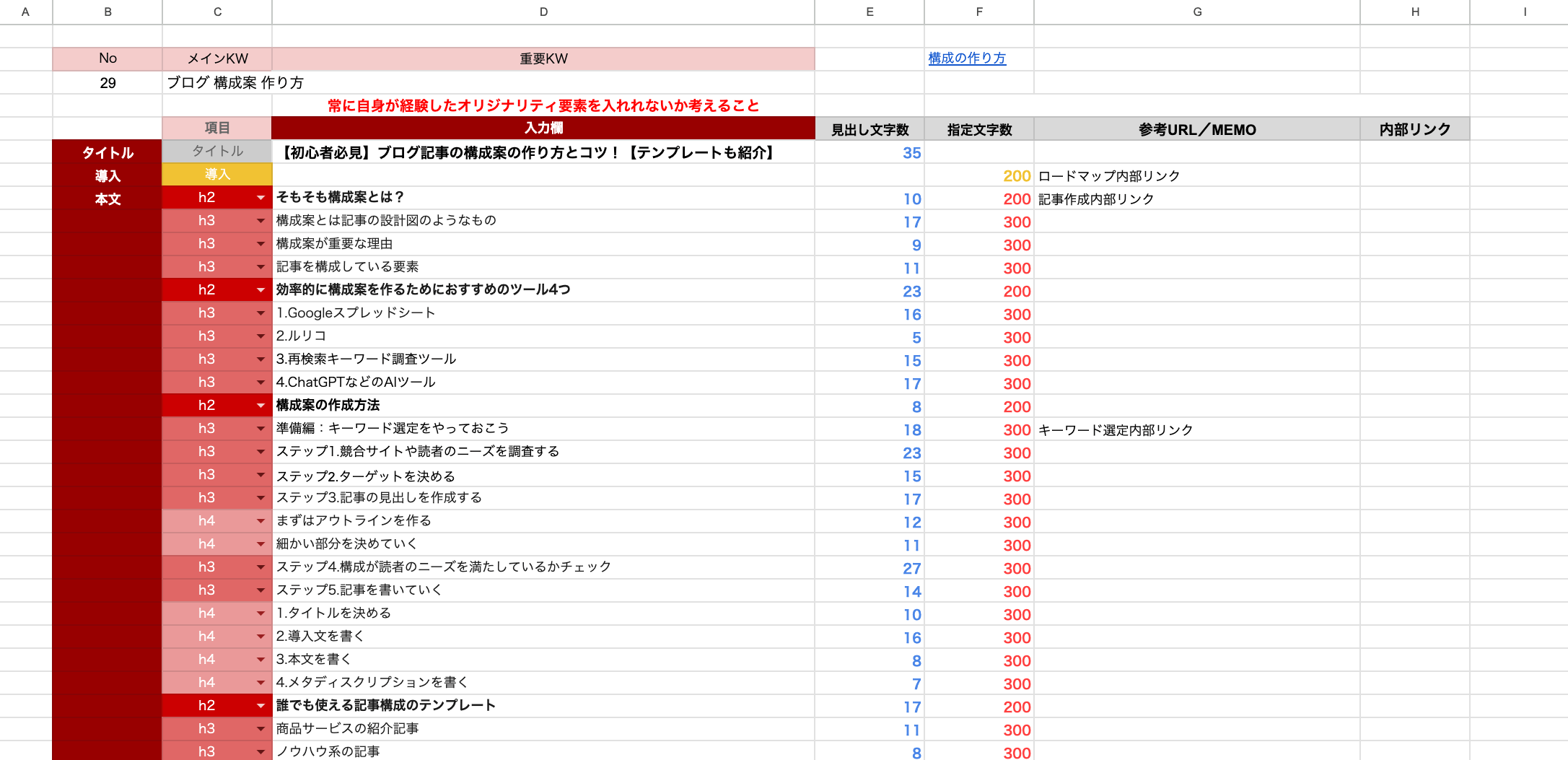Open the h4 dropdown for 細かい部分を決めていく
The height and width of the screenshot is (760, 1568).
pyautogui.click(x=260, y=544)
